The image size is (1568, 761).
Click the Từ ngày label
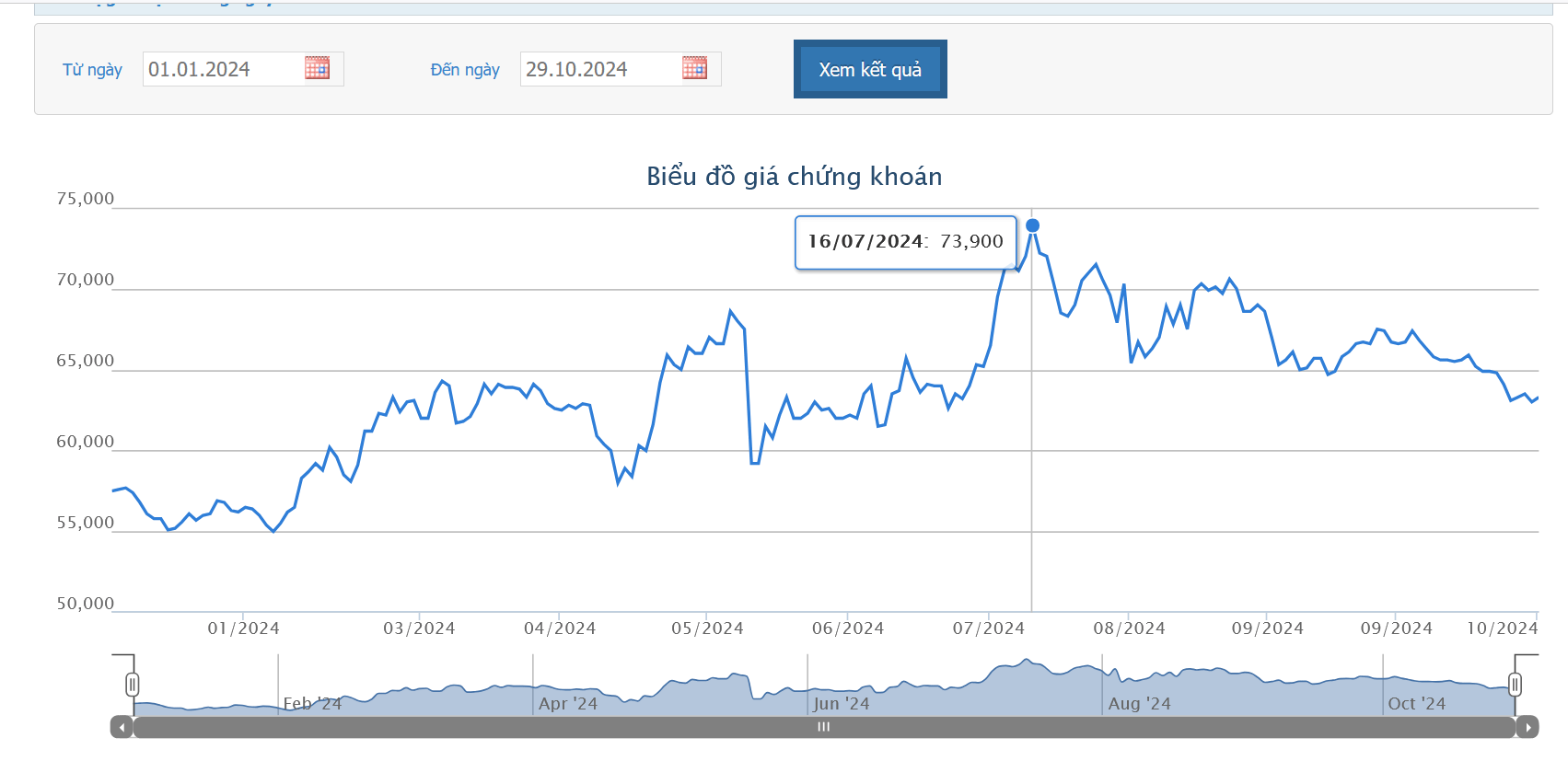[92, 70]
